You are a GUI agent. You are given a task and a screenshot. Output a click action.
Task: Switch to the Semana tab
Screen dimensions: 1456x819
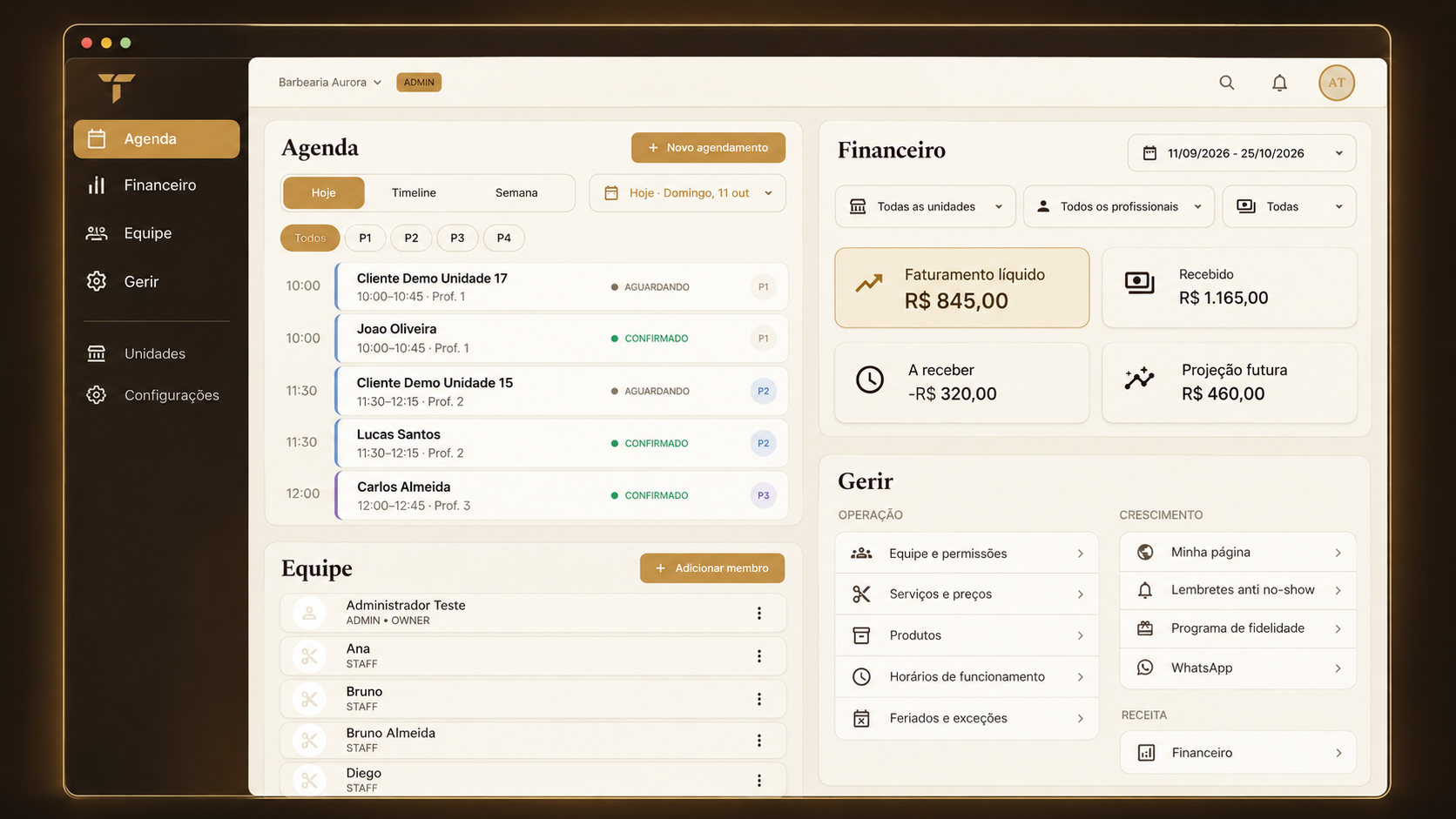(x=516, y=193)
